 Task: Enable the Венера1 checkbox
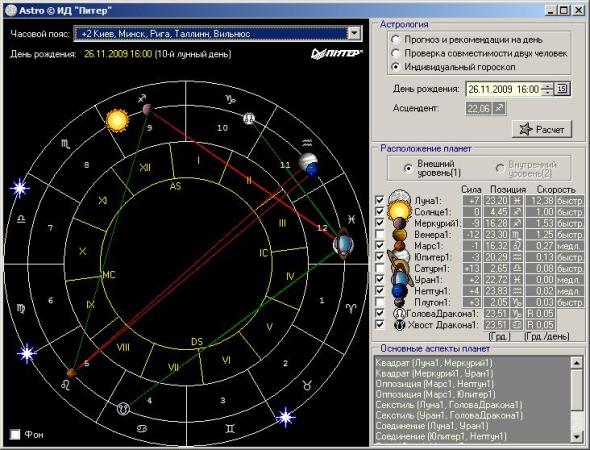(x=380, y=234)
